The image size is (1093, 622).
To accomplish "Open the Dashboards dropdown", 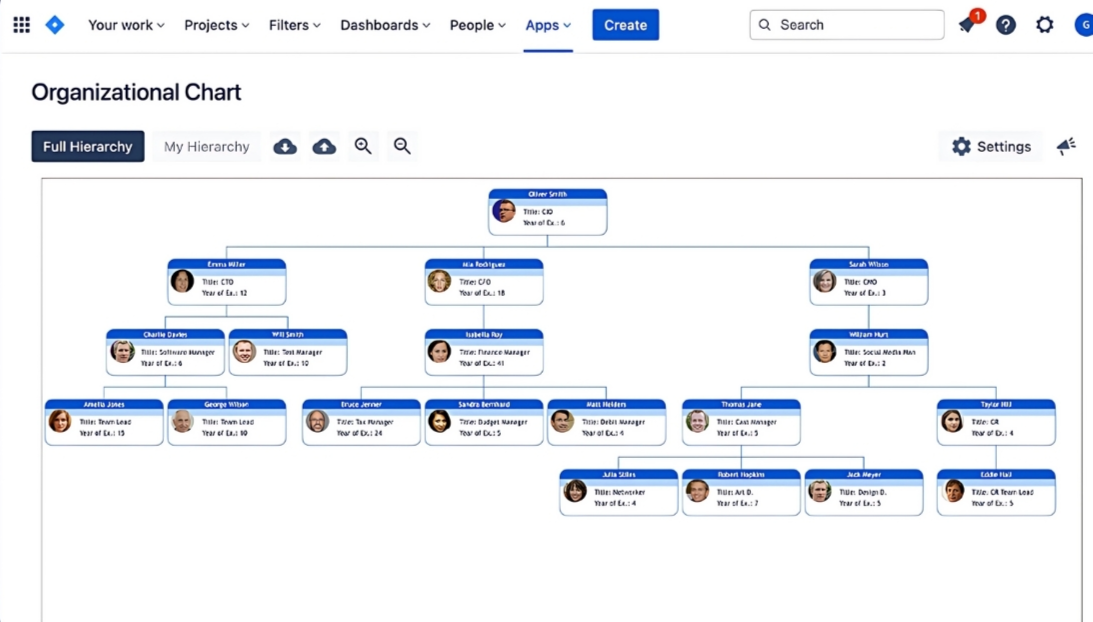I will (x=384, y=25).
